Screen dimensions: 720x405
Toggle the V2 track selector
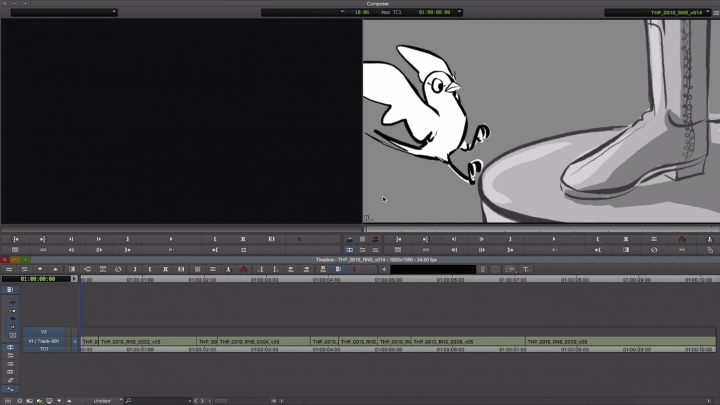43,331
